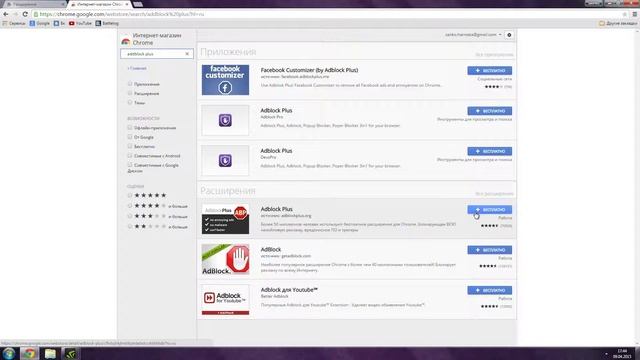640x360 pixels.
Task: Open the AdBlock red hand thumbnail
Action: (x=225, y=259)
